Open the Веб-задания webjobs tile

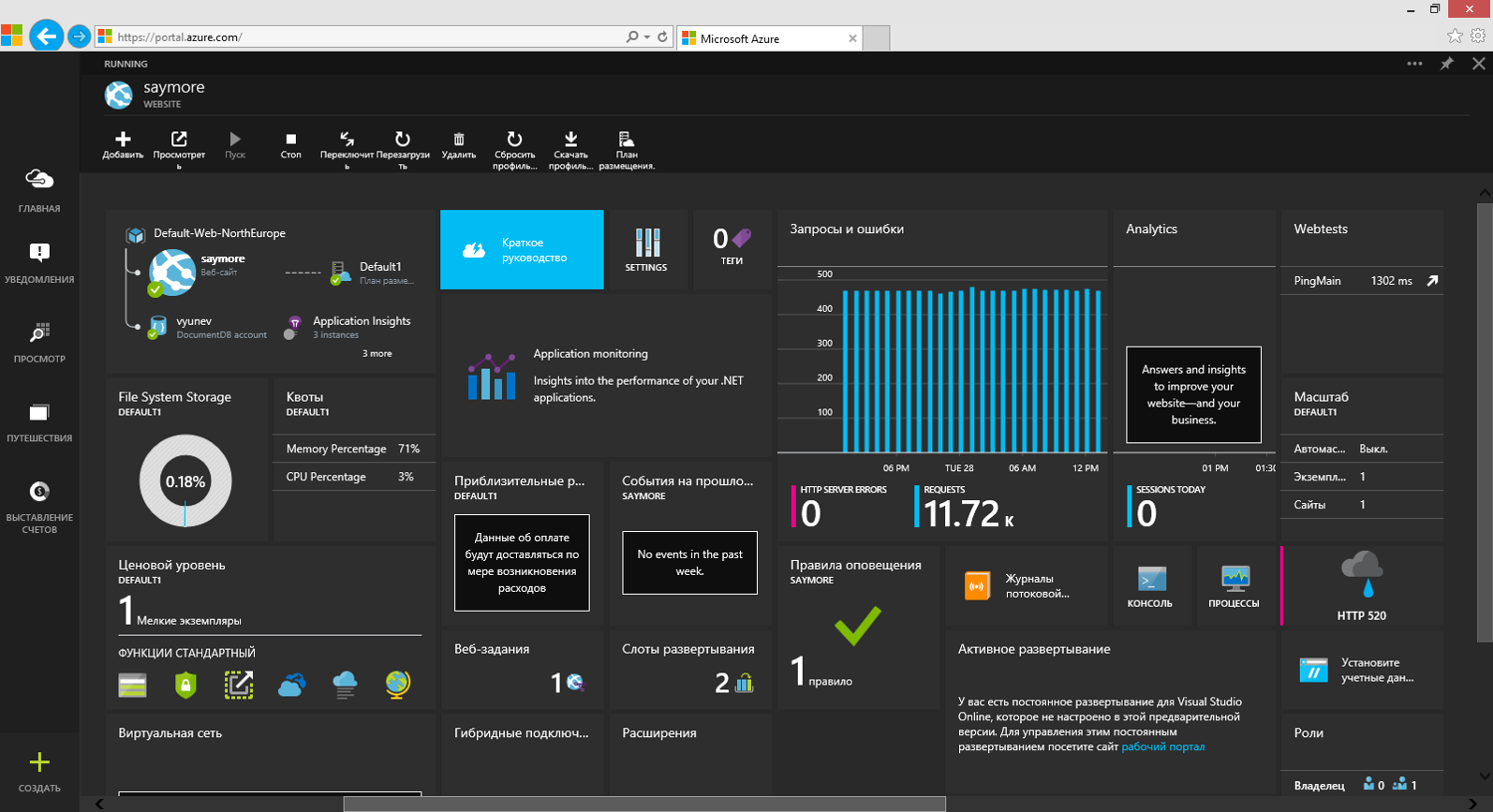pos(522,671)
